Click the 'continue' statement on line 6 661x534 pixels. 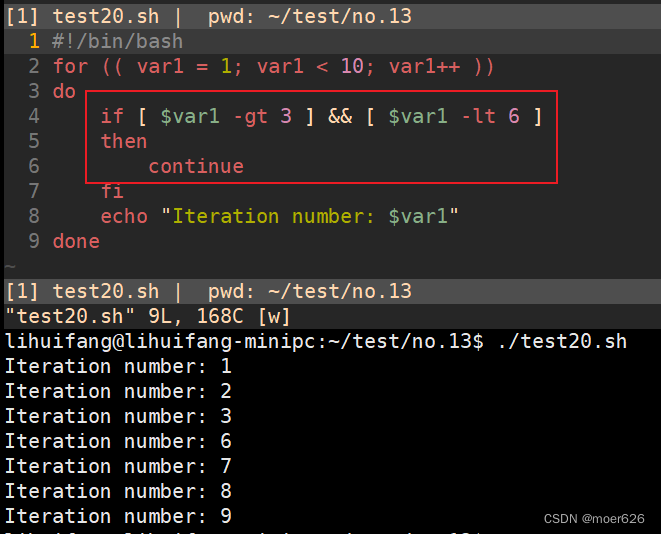tap(196, 167)
